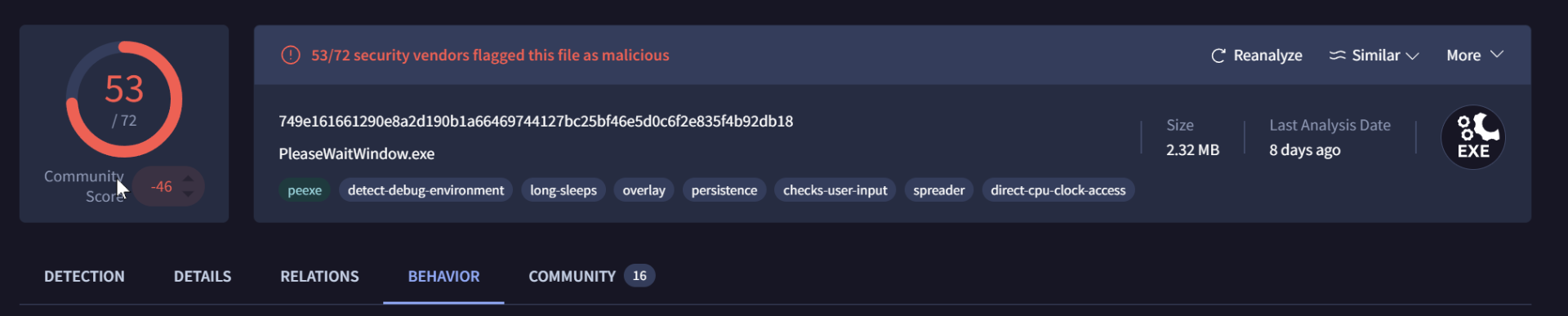The width and height of the screenshot is (1568, 316).
Task: Go to the RELATIONS tab
Action: pyautogui.click(x=319, y=277)
